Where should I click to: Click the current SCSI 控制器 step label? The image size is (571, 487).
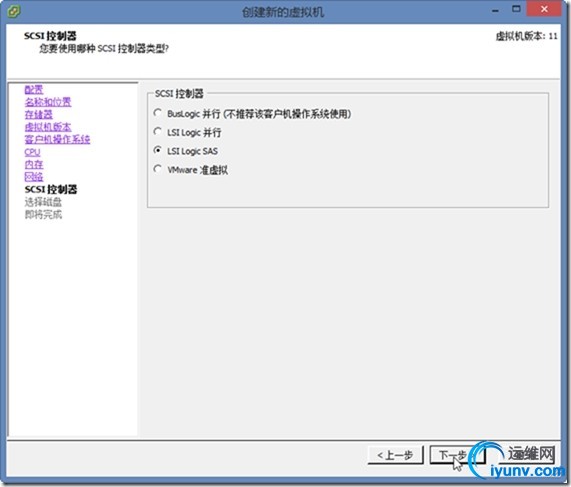51,189
